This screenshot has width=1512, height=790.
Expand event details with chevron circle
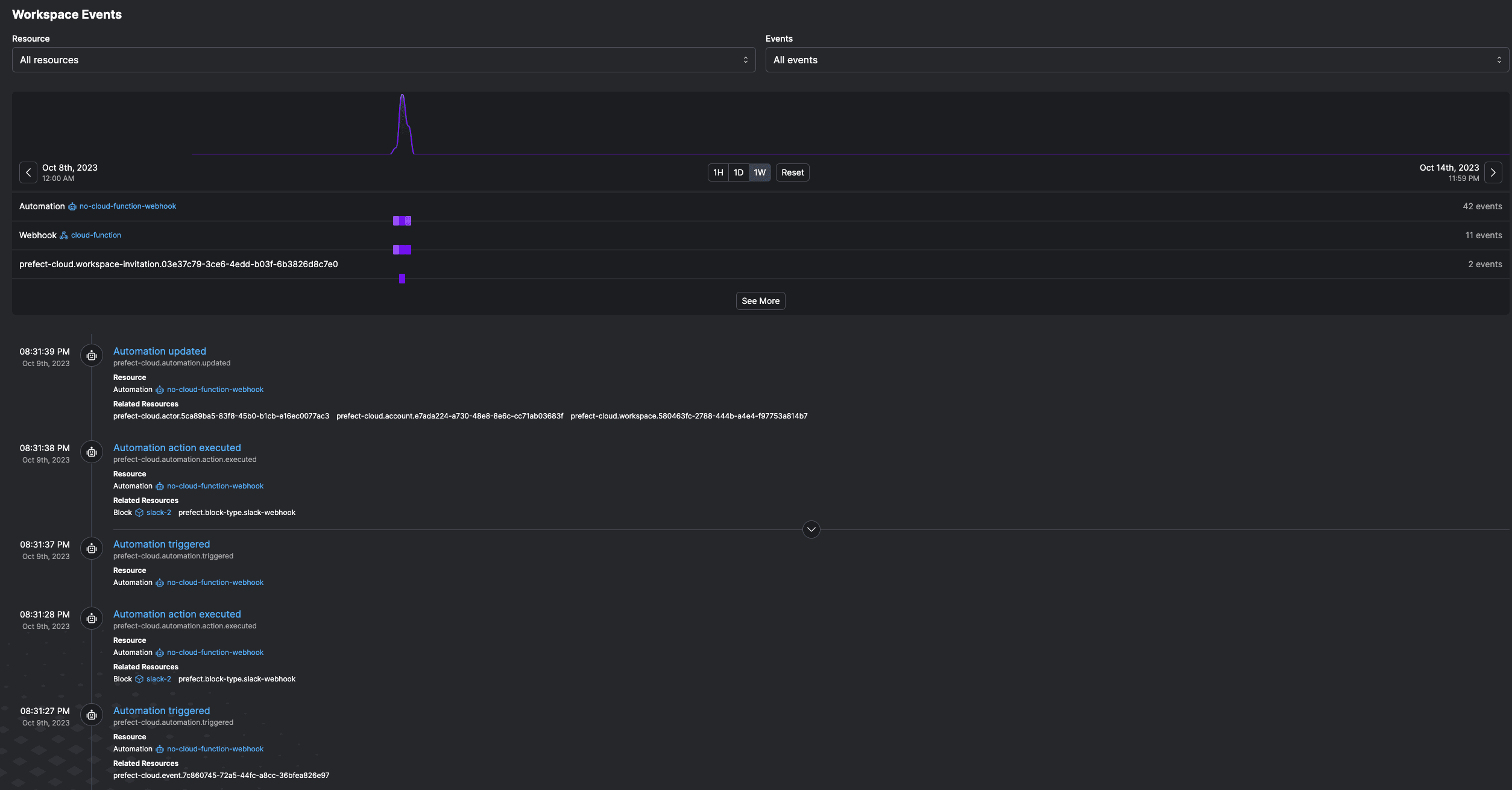point(811,529)
